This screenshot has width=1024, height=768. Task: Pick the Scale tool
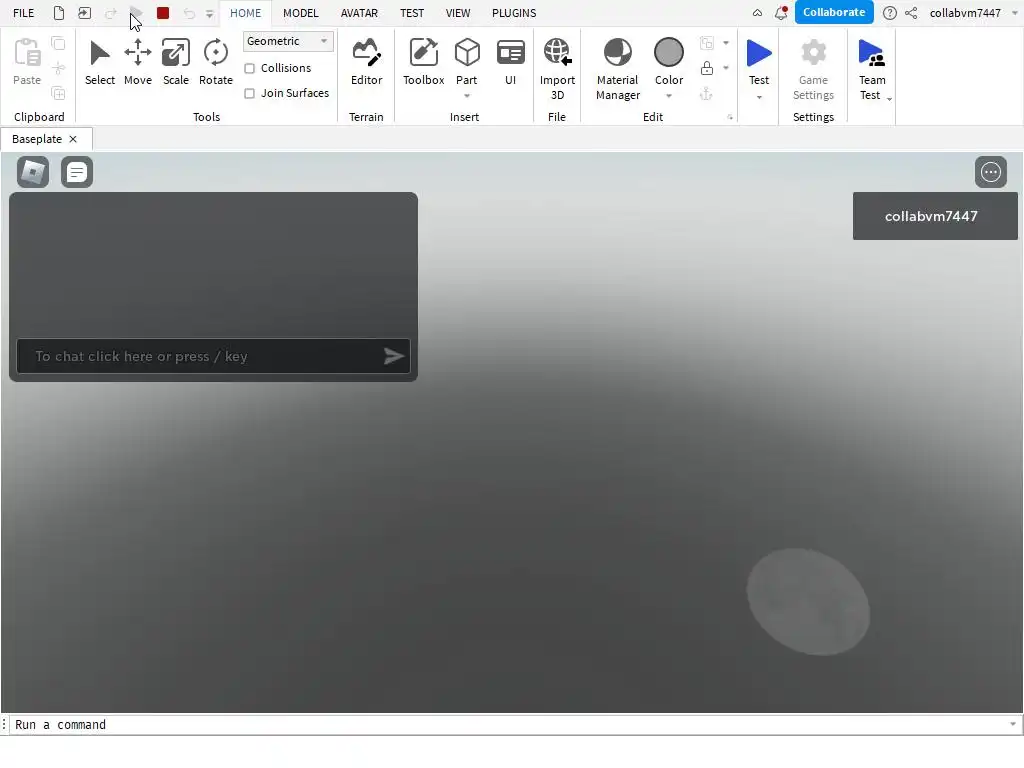point(176,63)
